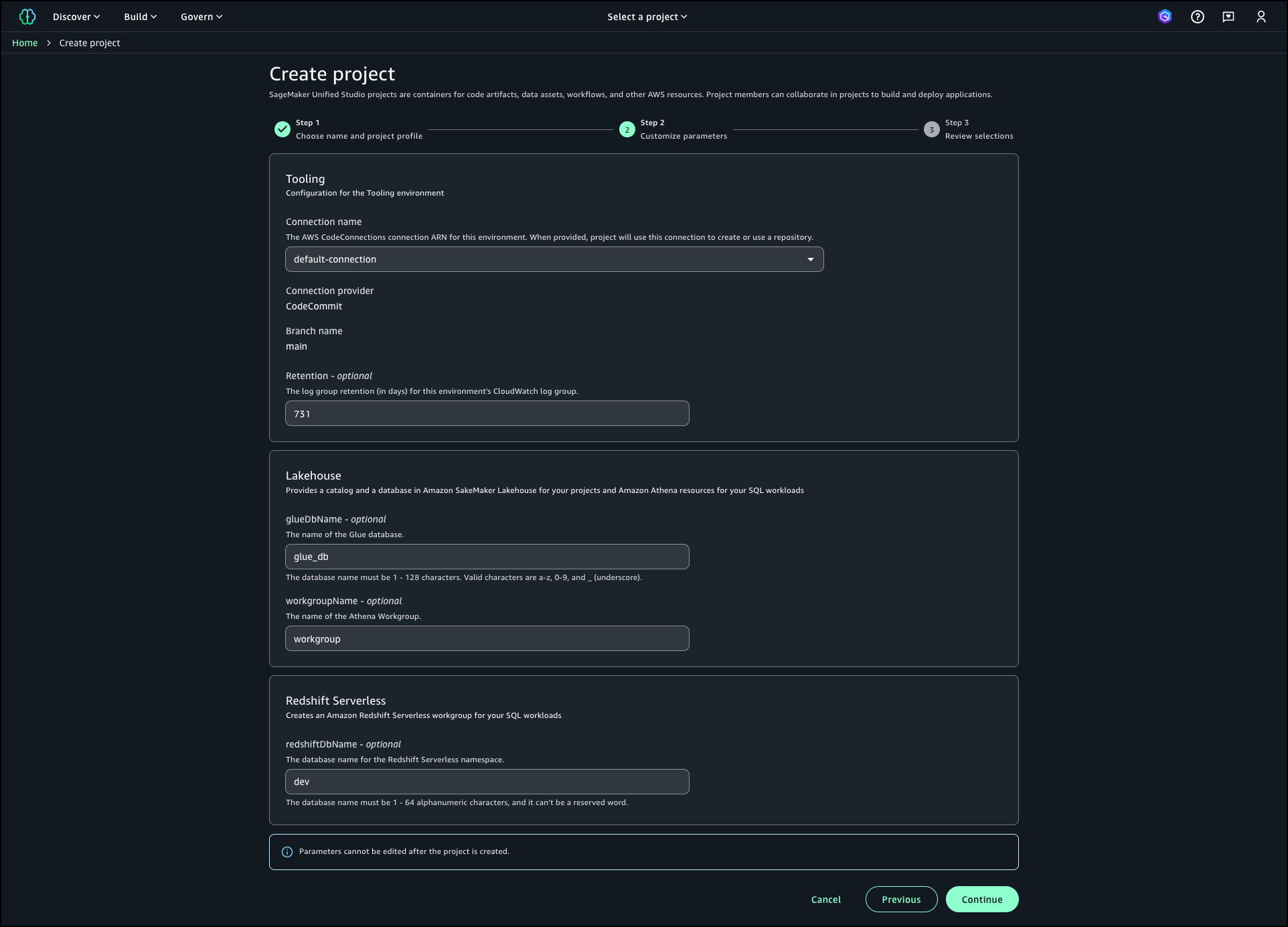Click the Step 3 circle indicator

[931, 129]
